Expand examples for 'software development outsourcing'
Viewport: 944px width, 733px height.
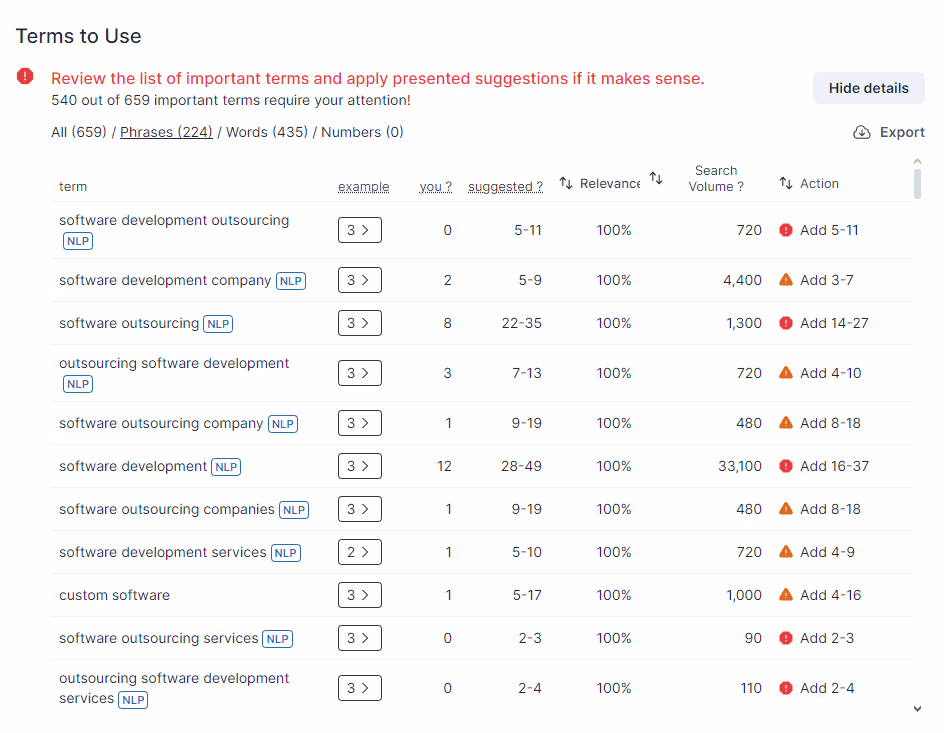(x=359, y=230)
